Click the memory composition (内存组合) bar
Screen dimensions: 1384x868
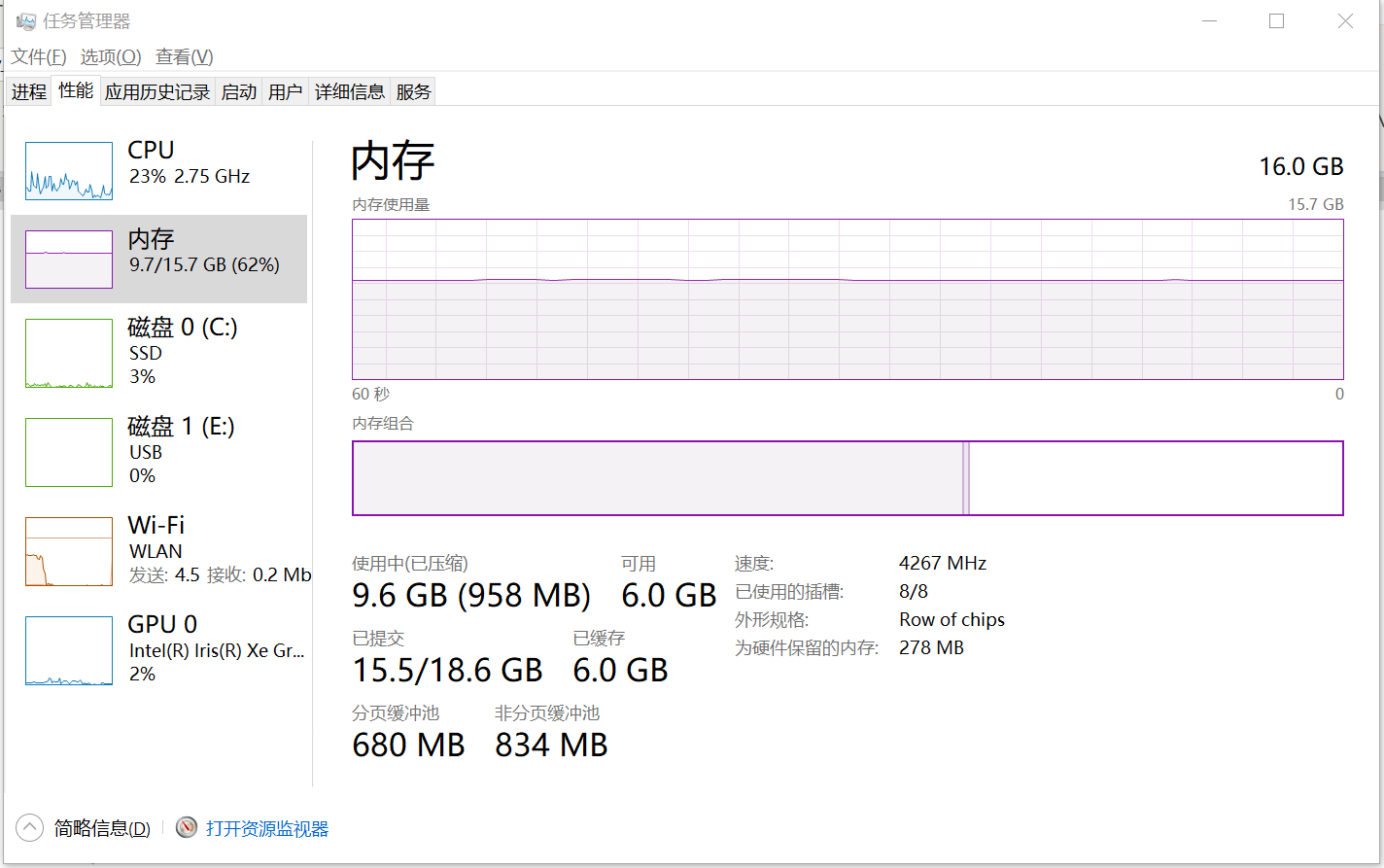(x=848, y=478)
